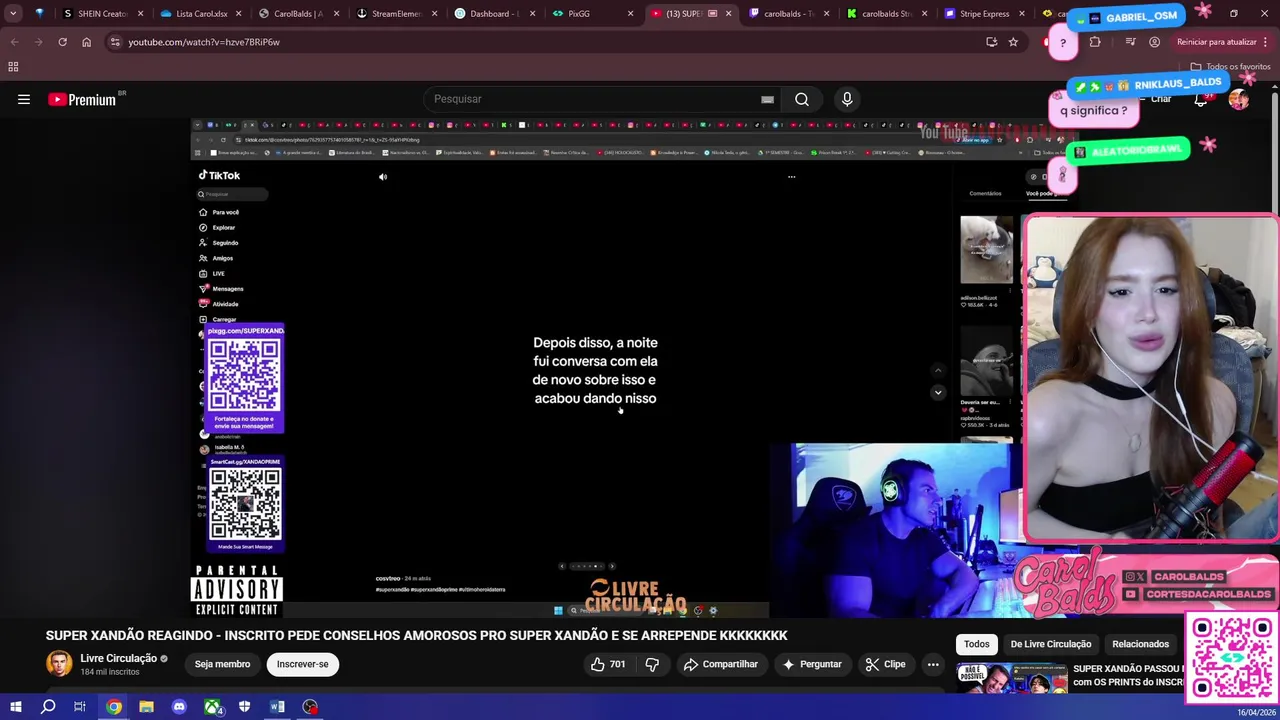Click the Seja membro button
Image resolution: width=1280 pixels, height=720 pixels.
coord(222,664)
